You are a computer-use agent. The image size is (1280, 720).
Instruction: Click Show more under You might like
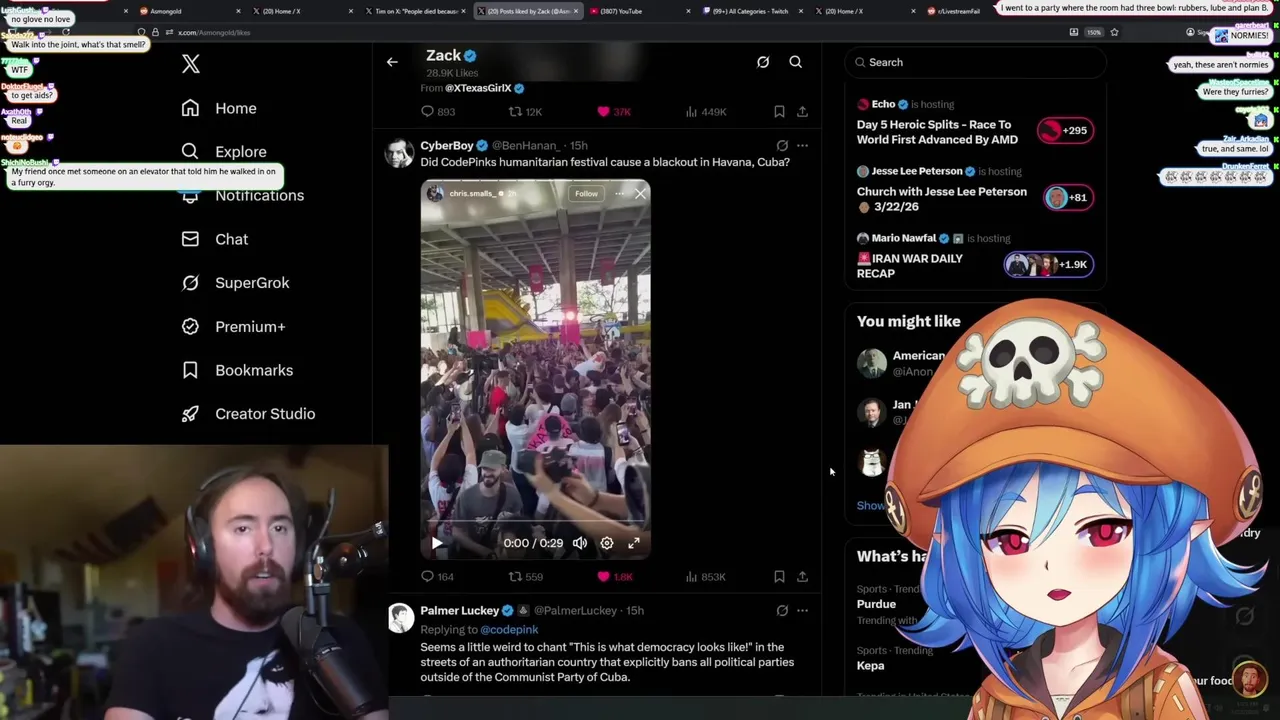pyautogui.click(x=871, y=506)
